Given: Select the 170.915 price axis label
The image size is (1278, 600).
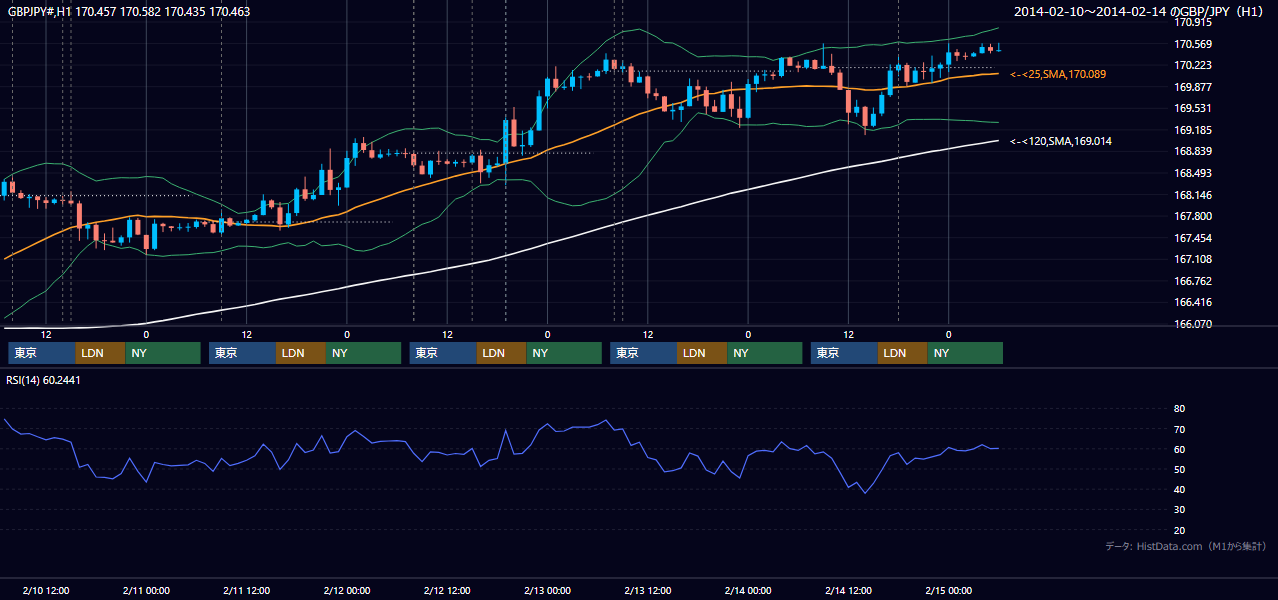Looking at the screenshot, I should pos(1193,22).
